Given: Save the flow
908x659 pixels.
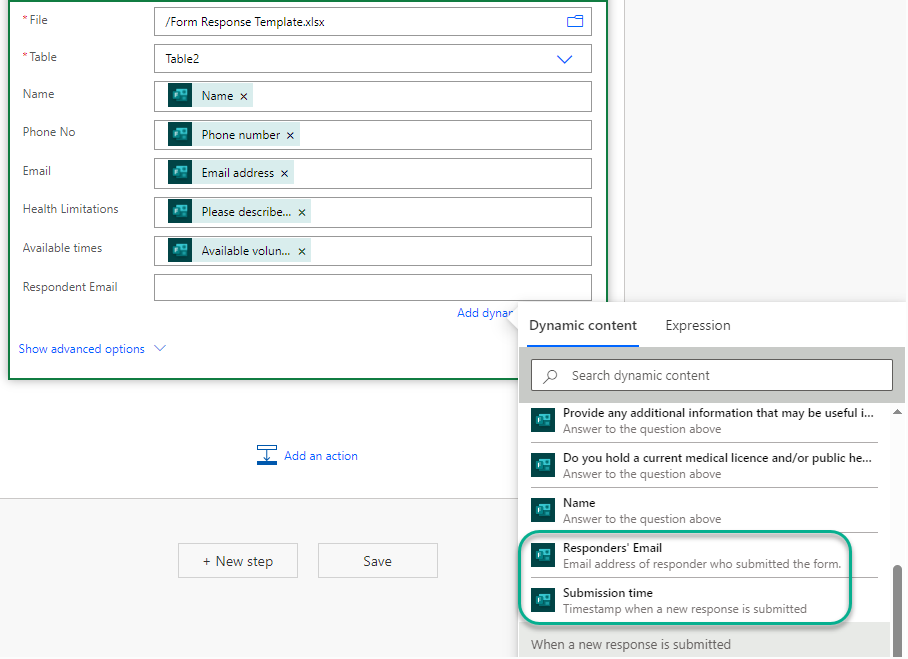Looking at the screenshot, I should [377, 561].
